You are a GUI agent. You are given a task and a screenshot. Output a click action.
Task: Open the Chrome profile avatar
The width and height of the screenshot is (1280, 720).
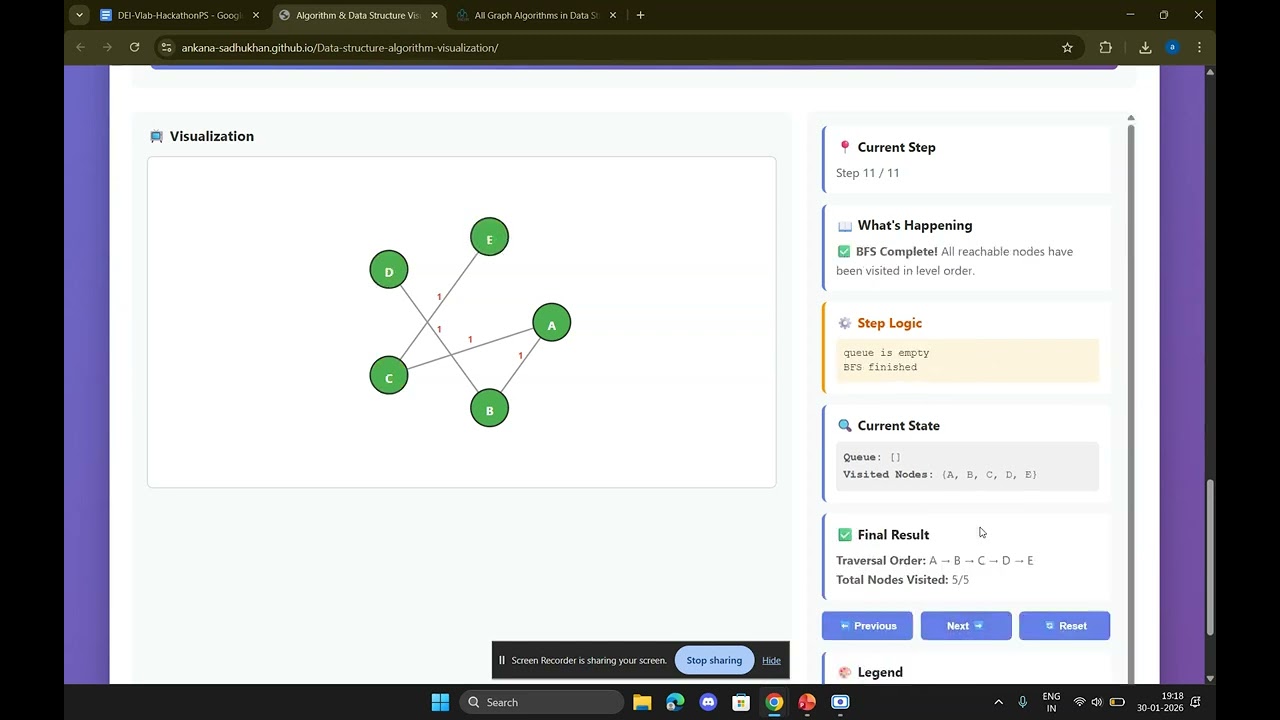pos(1172,47)
